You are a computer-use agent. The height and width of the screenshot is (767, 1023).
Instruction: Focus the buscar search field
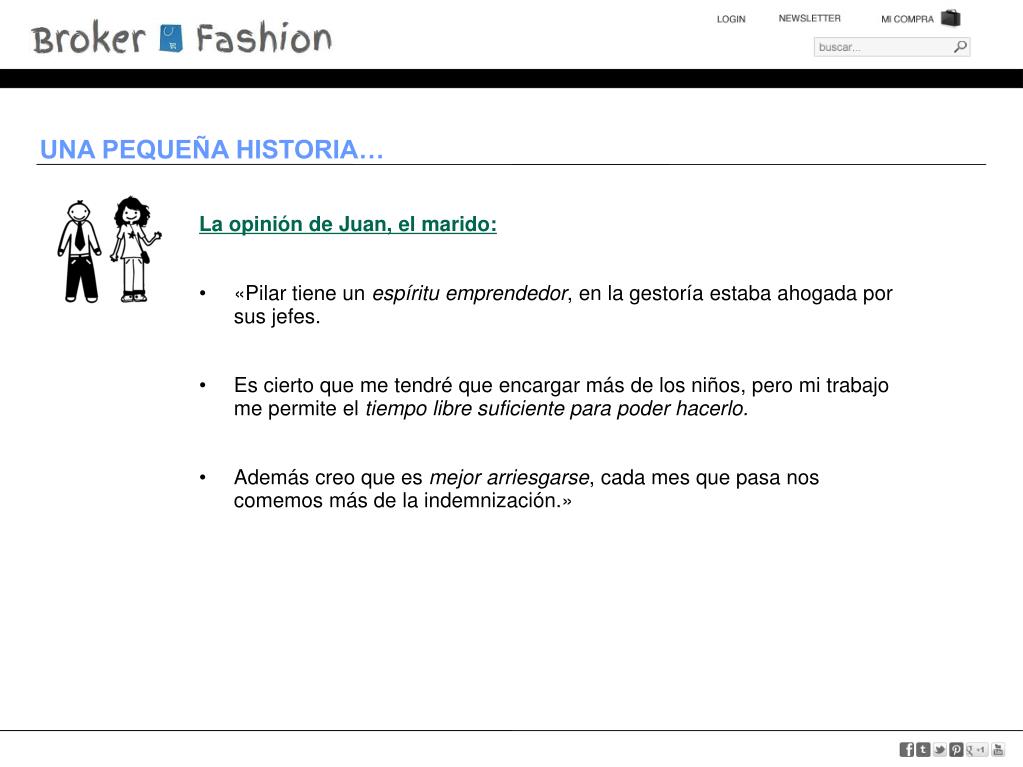[x=892, y=47]
